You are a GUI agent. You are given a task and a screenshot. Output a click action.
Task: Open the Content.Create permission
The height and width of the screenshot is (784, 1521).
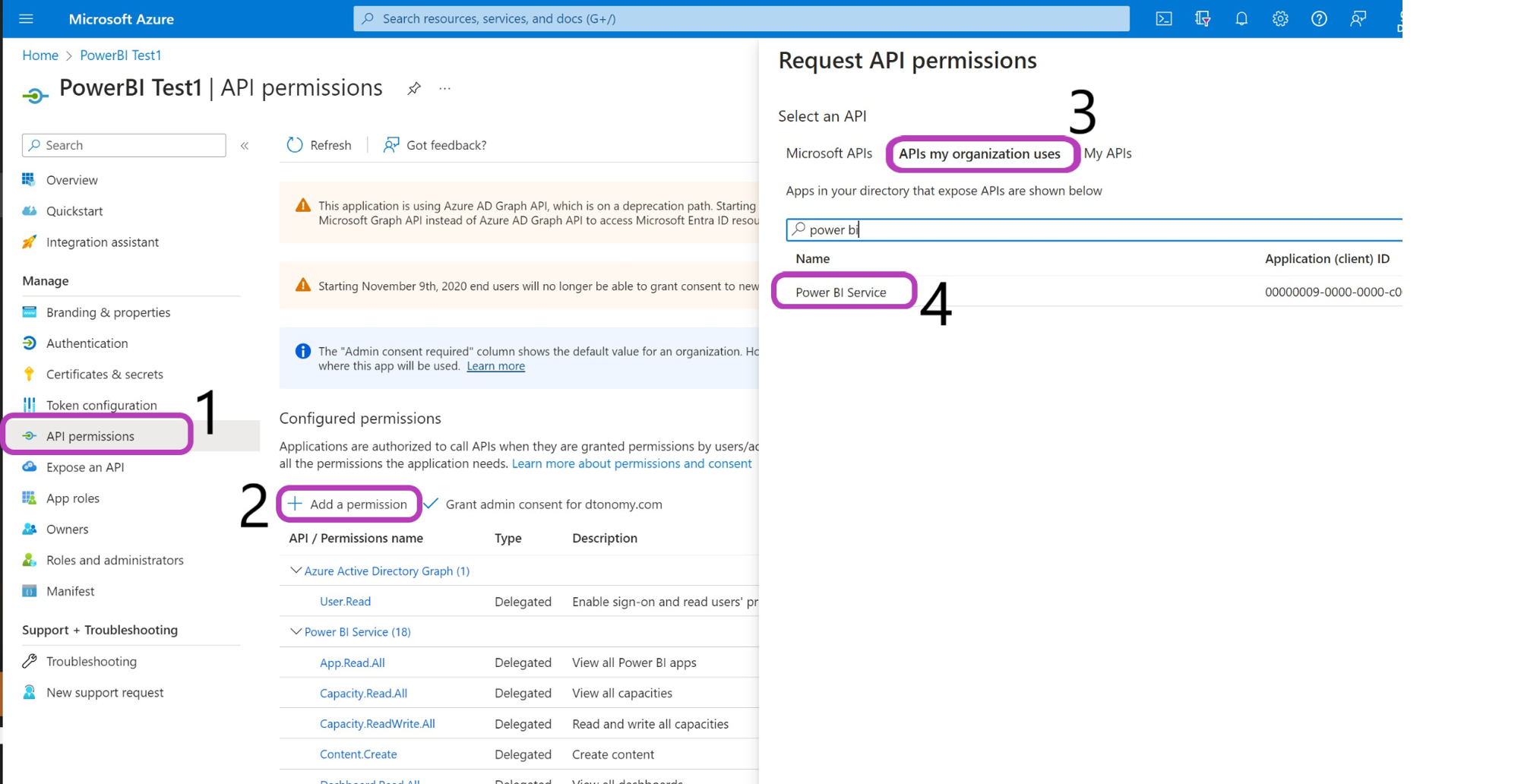click(x=358, y=754)
